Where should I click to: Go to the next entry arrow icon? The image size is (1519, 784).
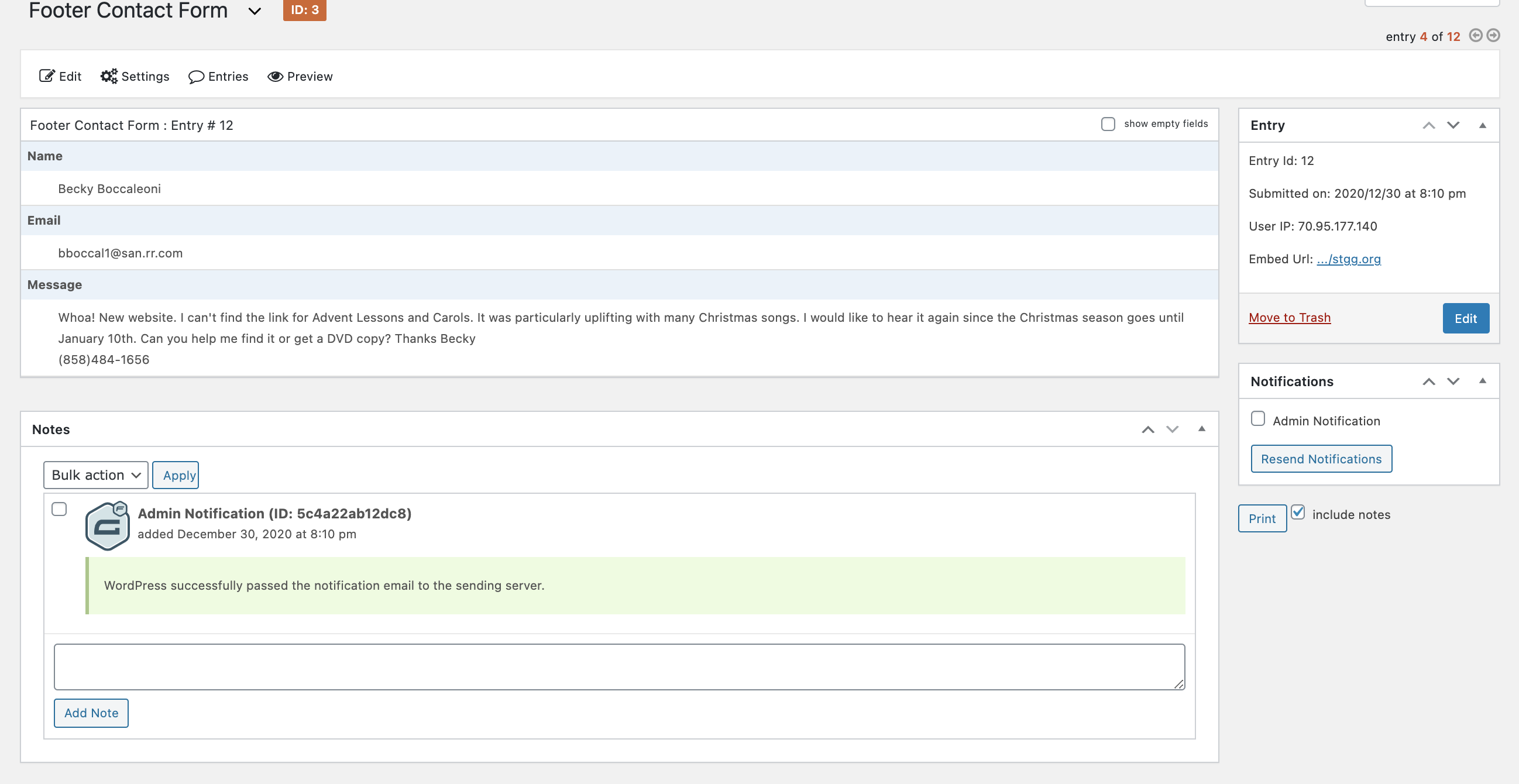coord(1493,35)
